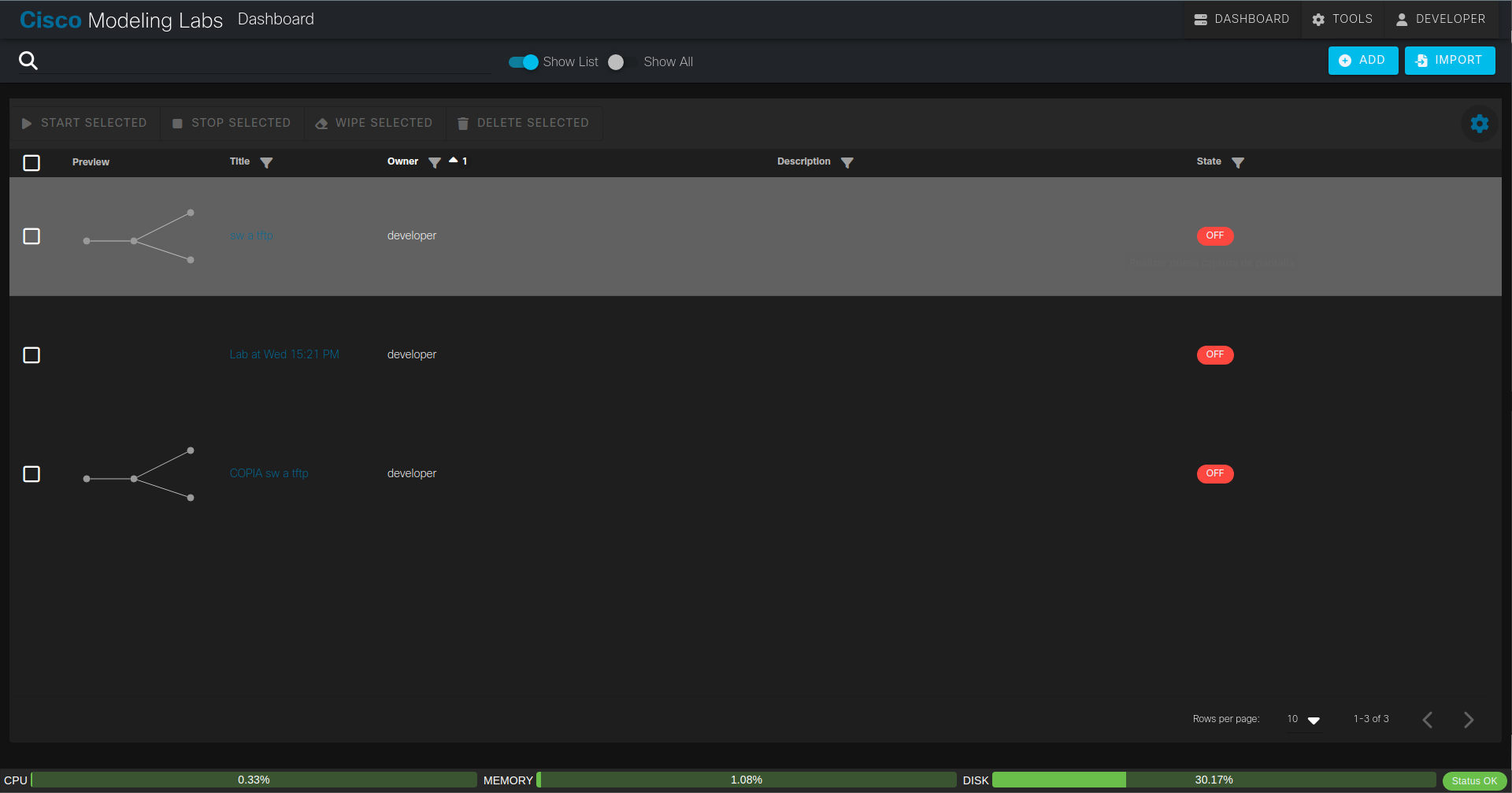Open the search magnifier icon
Image resolution: width=1512 pixels, height=793 pixels.
28,60
